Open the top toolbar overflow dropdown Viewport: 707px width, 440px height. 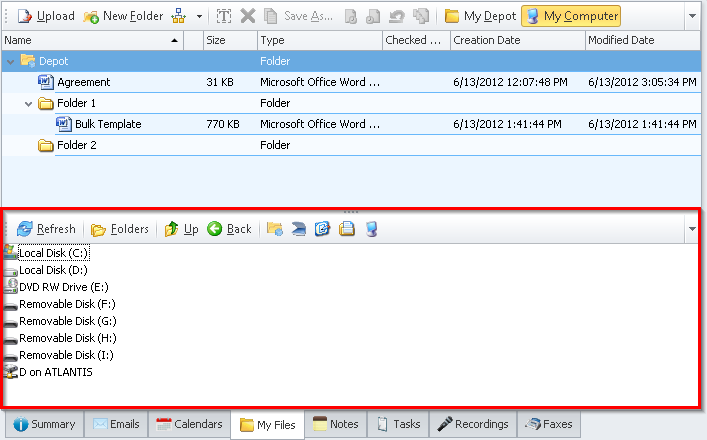(x=693, y=16)
